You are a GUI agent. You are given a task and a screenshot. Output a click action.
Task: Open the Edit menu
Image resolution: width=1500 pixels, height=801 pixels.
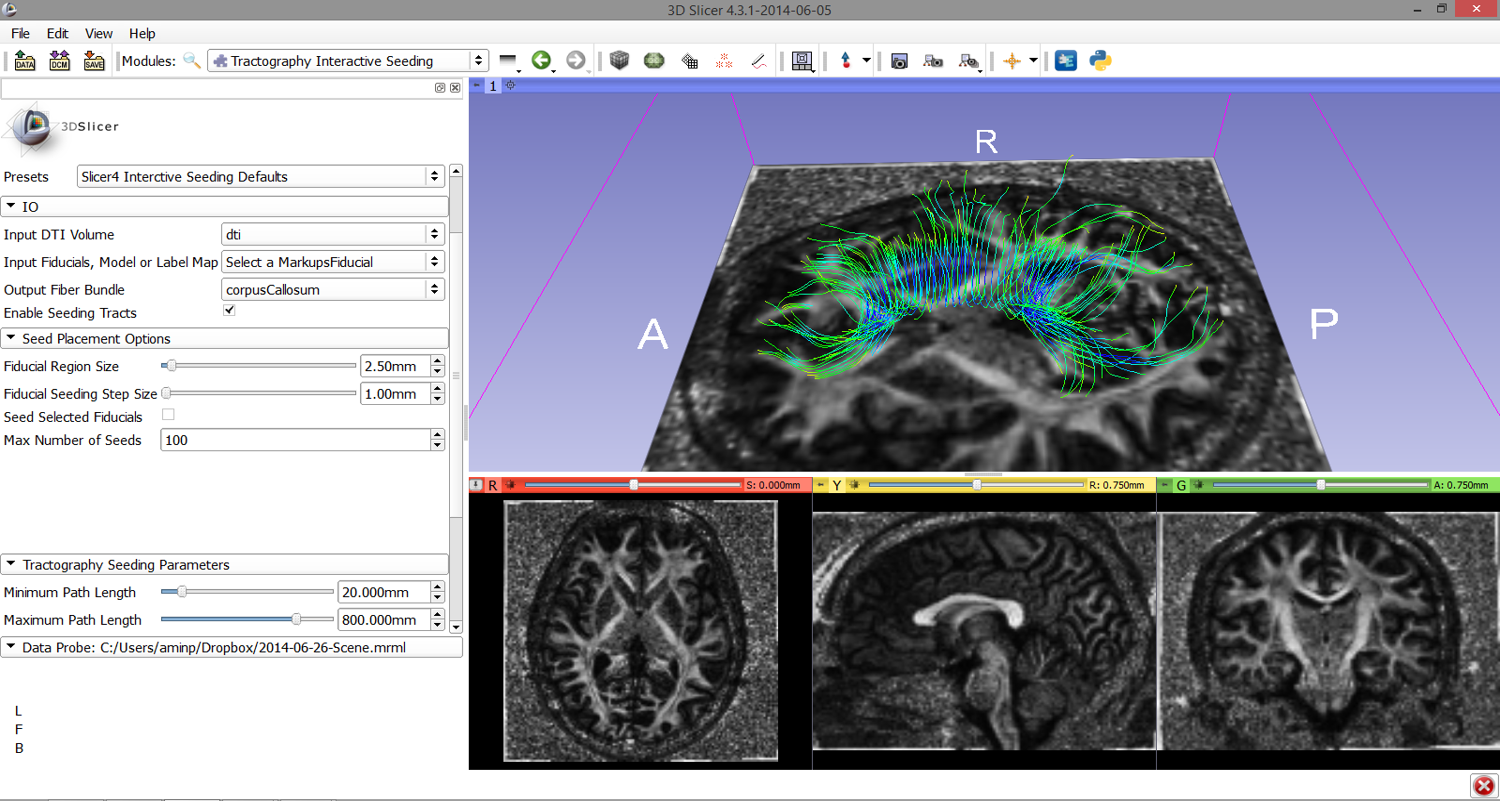coord(57,33)
